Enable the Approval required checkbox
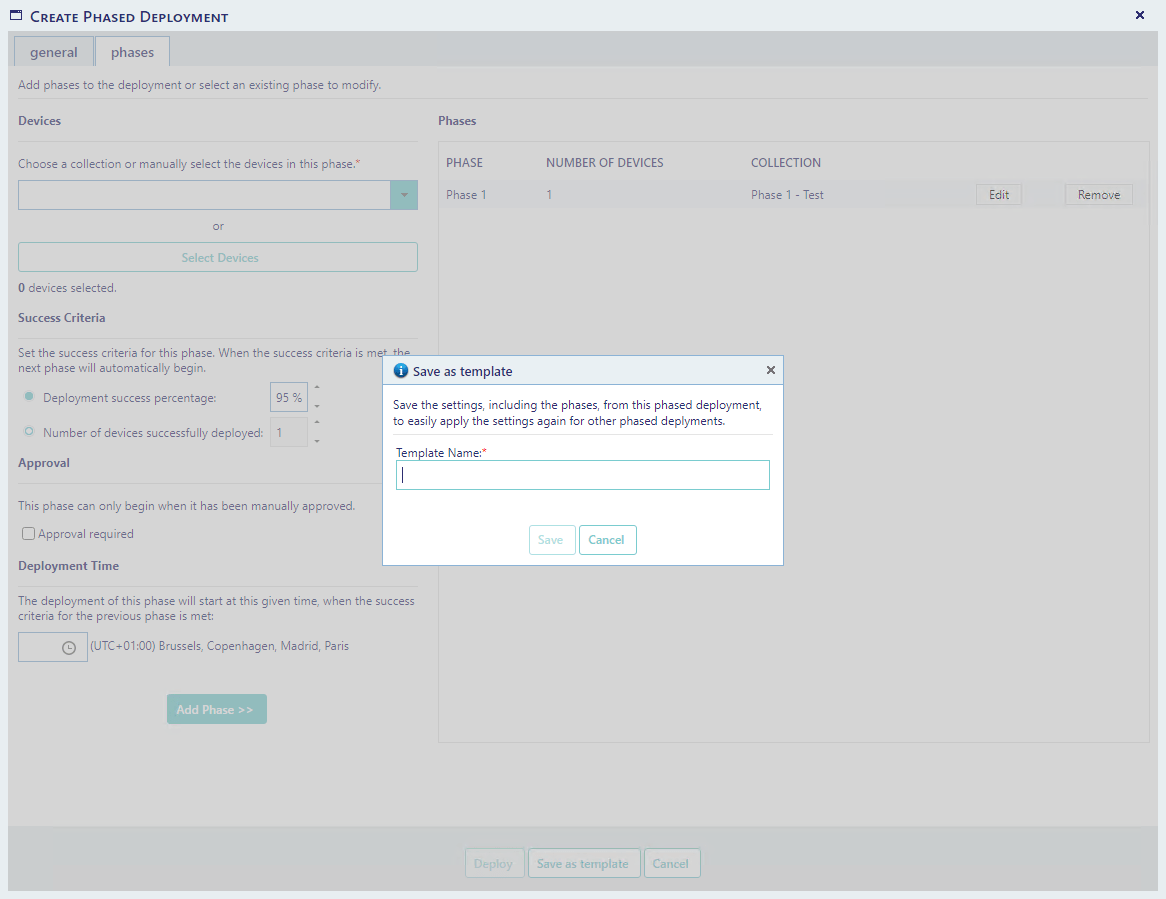The width and height of the screenshot is (1166, 899). point(28,534)
